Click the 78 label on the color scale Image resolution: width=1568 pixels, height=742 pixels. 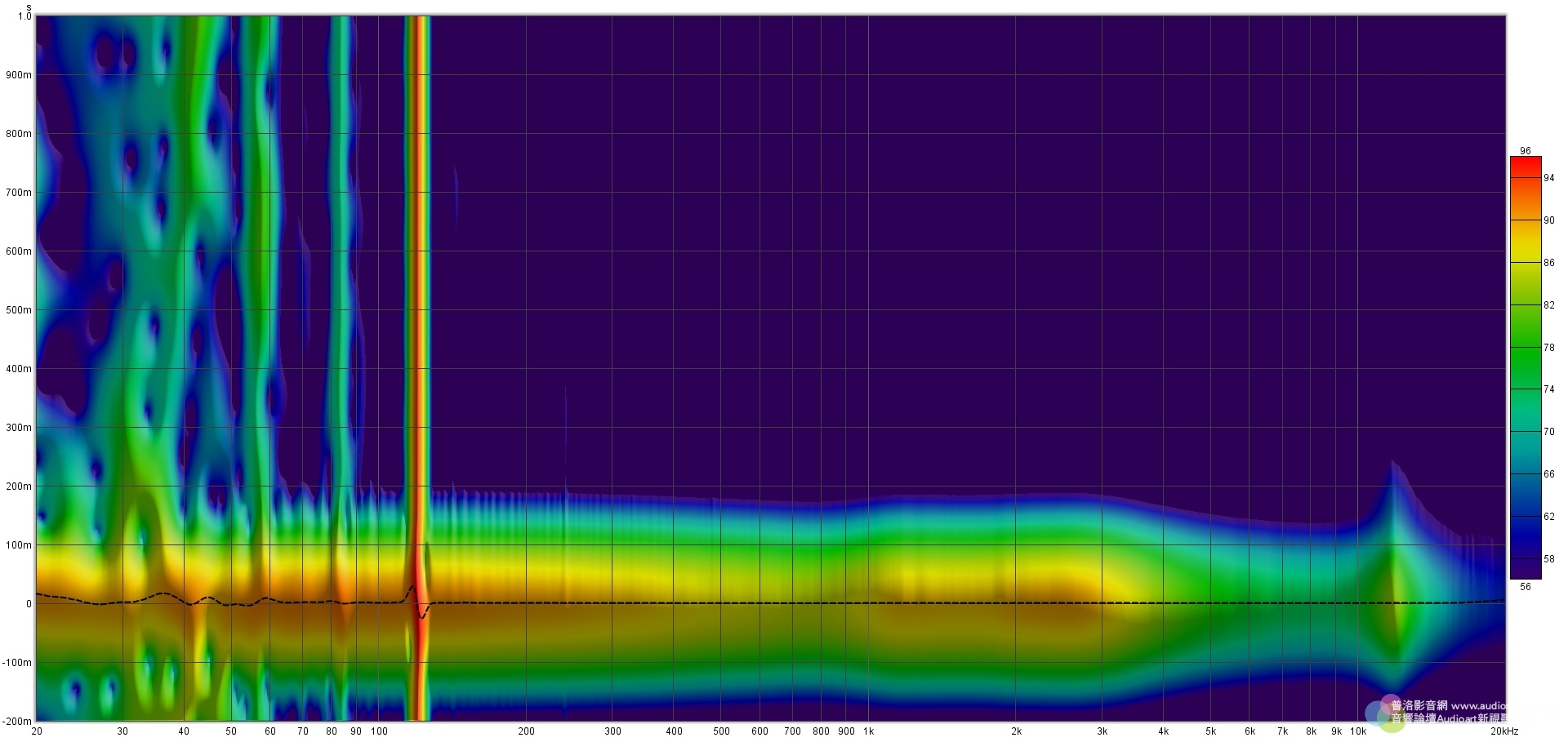(x=1549, y=348)
